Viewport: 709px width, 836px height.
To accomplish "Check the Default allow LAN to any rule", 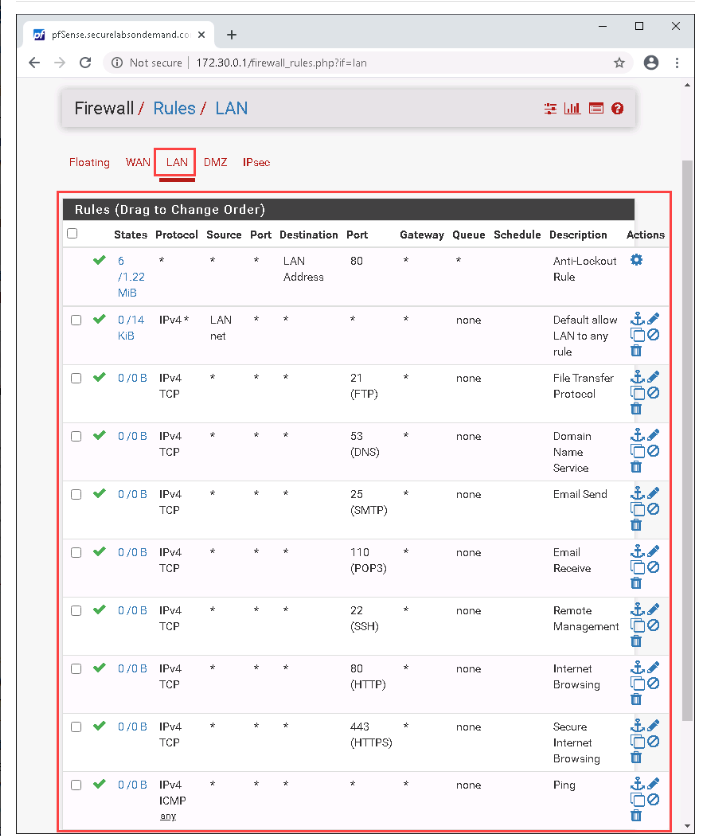I will click(76, 320).
